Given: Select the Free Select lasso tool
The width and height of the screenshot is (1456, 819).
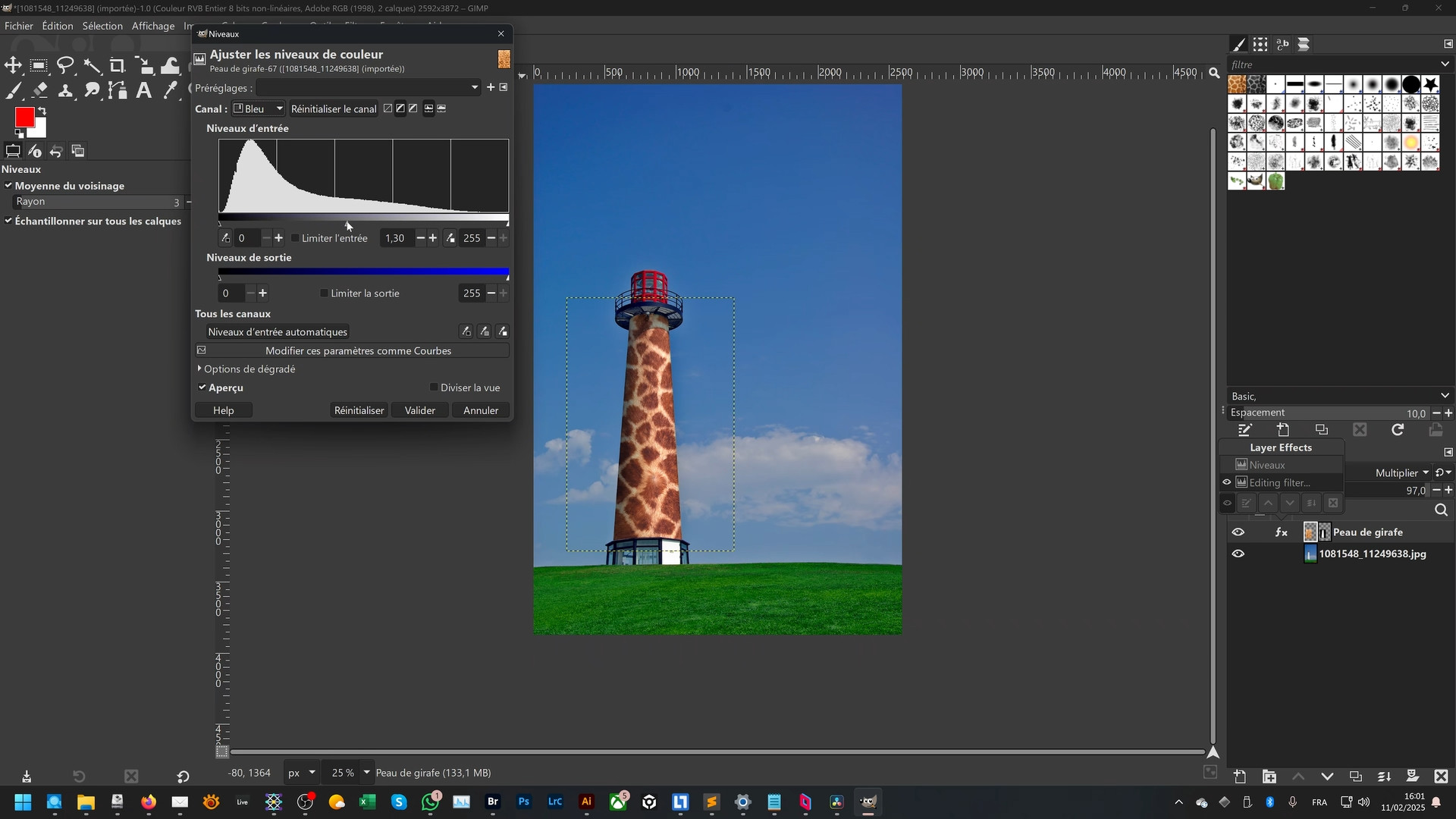Looking at the screenshot, I should 65,65.
